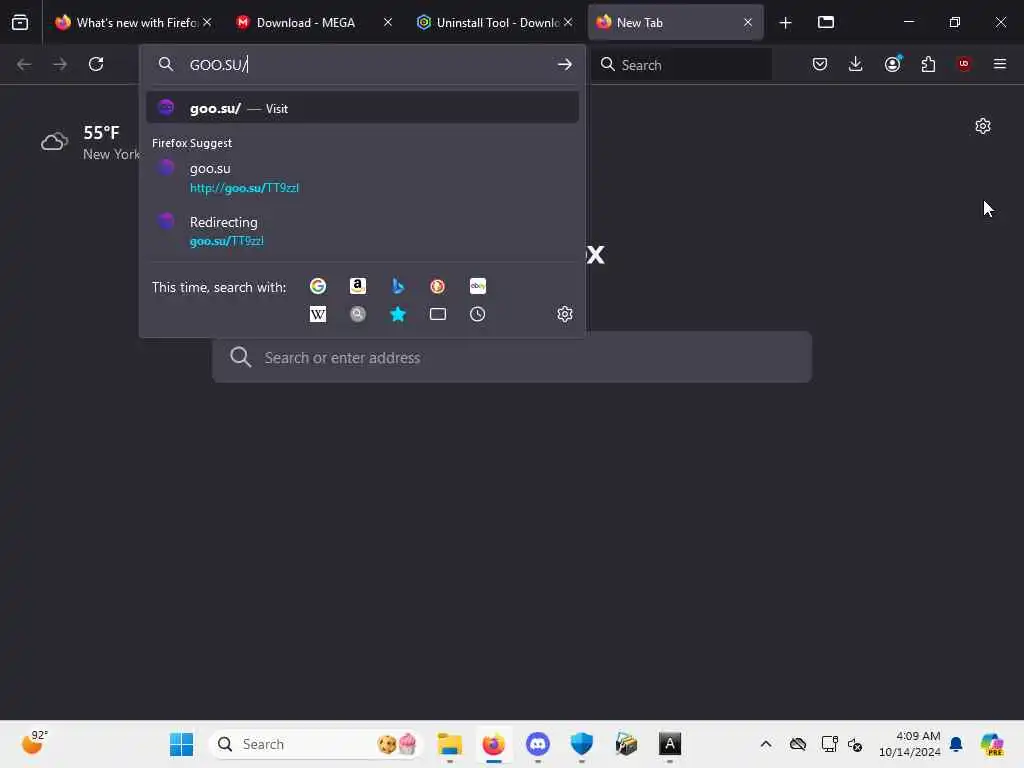Open search settings gear in dropdown
This screenshot has width=1024, height=768.
(x=565, y=314)
